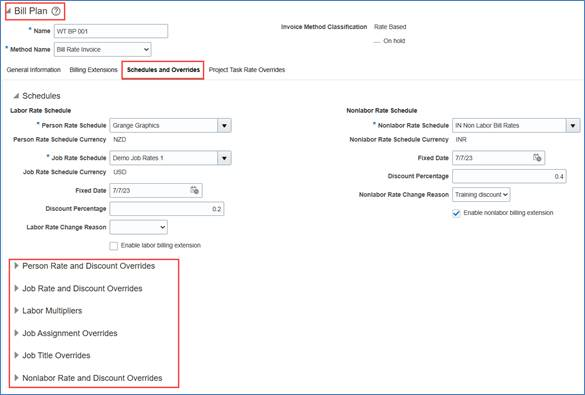Click Job Rate Schedule field Demo Job Rates 1
The height and width of the screenshot is (395, 585).
coord(163,158)
